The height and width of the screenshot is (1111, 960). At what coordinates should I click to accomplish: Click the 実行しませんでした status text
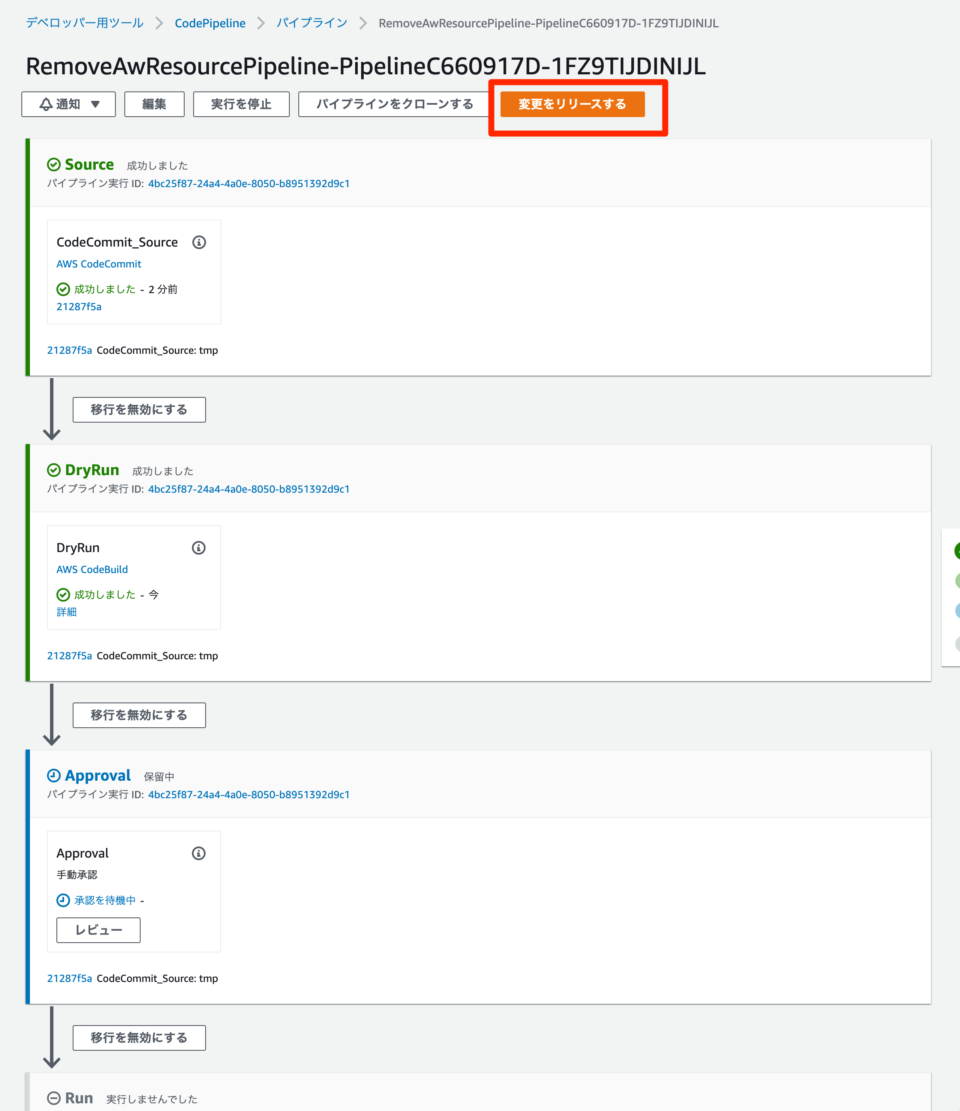(152, 1099)
